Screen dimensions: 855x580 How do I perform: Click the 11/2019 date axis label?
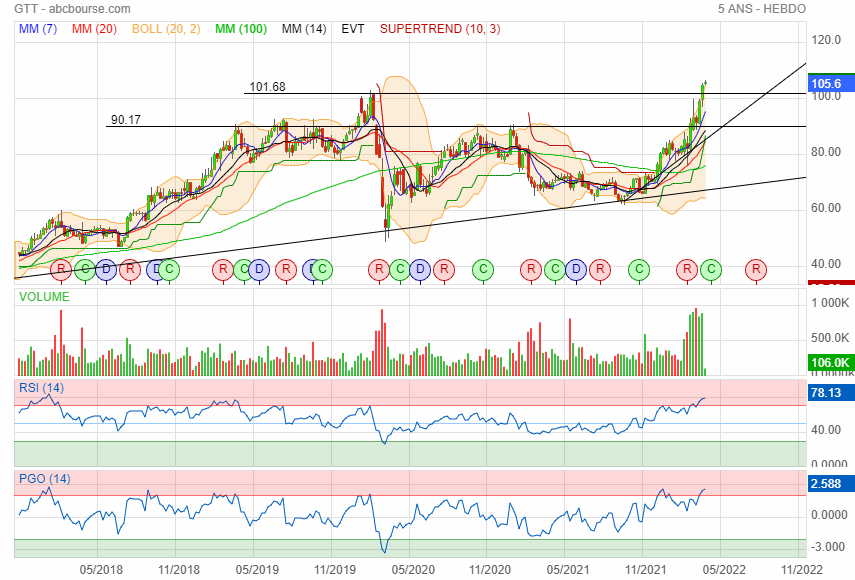(335, 570)
